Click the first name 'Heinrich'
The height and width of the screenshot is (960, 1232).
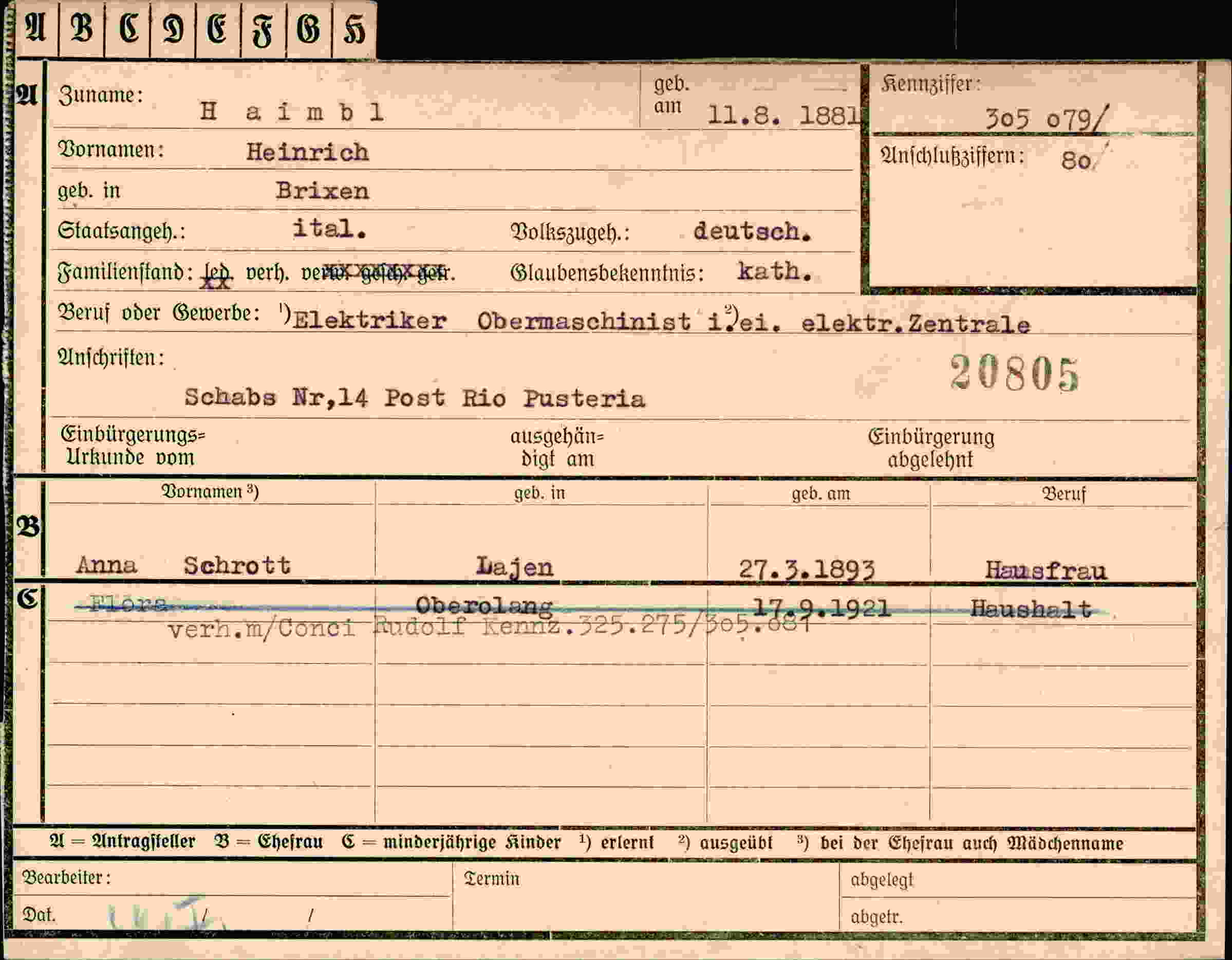[307, 153]
